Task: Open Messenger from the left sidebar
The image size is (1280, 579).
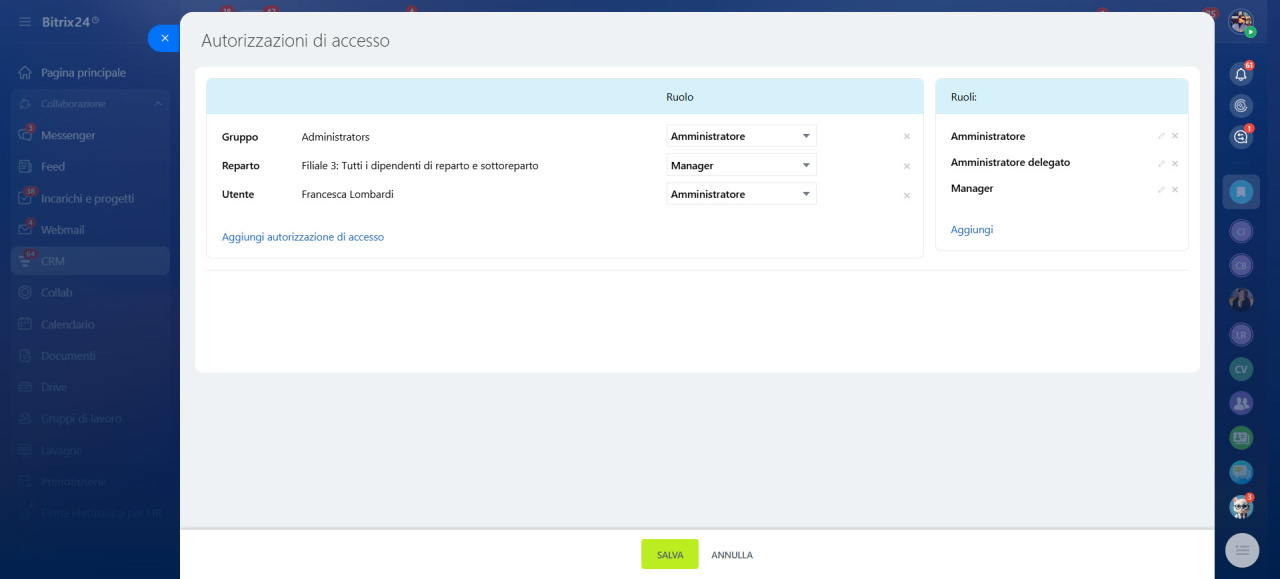Action: coord(68,135)
